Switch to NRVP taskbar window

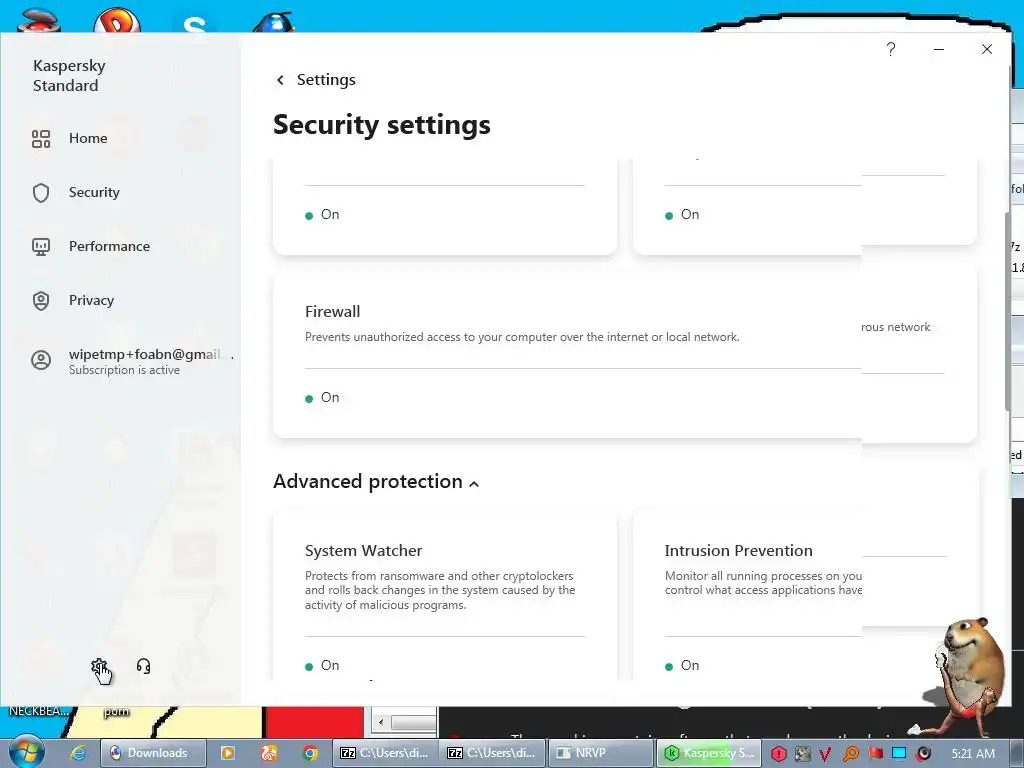point(600,753)
